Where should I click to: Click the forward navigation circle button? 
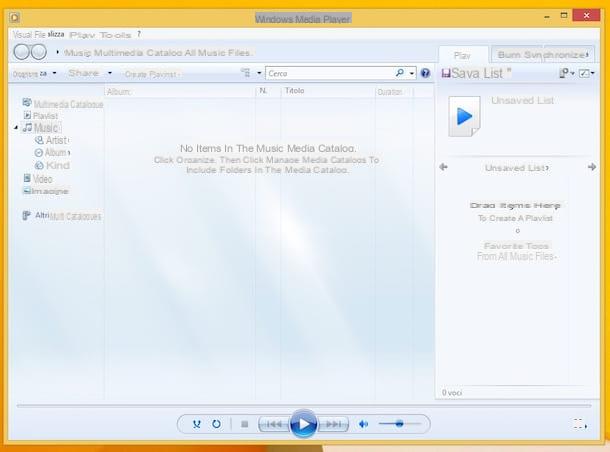point(39,52)
